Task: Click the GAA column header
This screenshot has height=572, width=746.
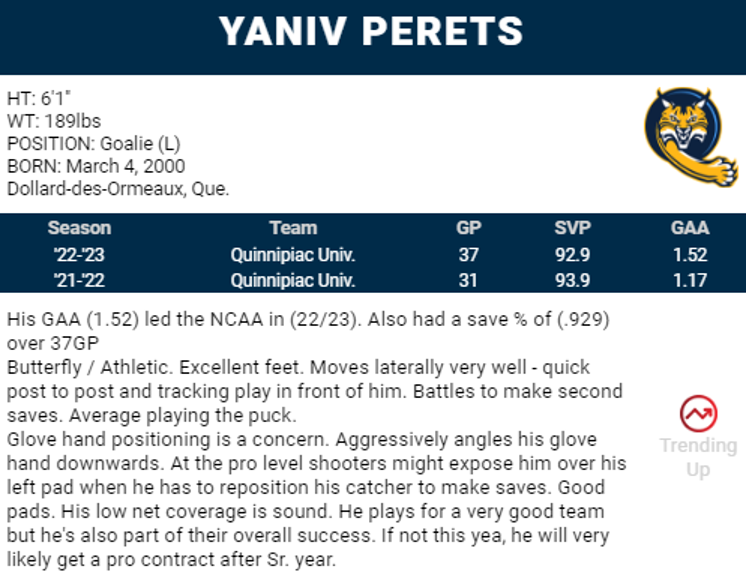Action: click(x=690, y=228)
